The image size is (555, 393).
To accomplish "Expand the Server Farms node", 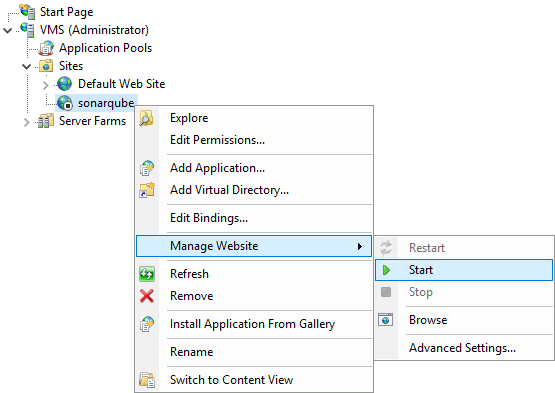I will point(26,123).
